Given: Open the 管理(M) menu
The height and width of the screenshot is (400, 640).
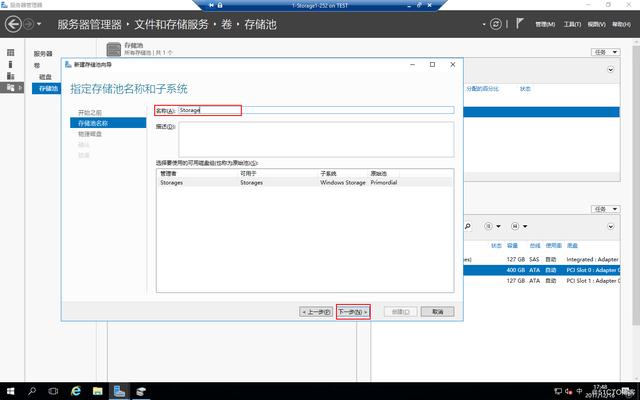Looking at the screenshot, I should pyautogui.click(x=545, y=24).
